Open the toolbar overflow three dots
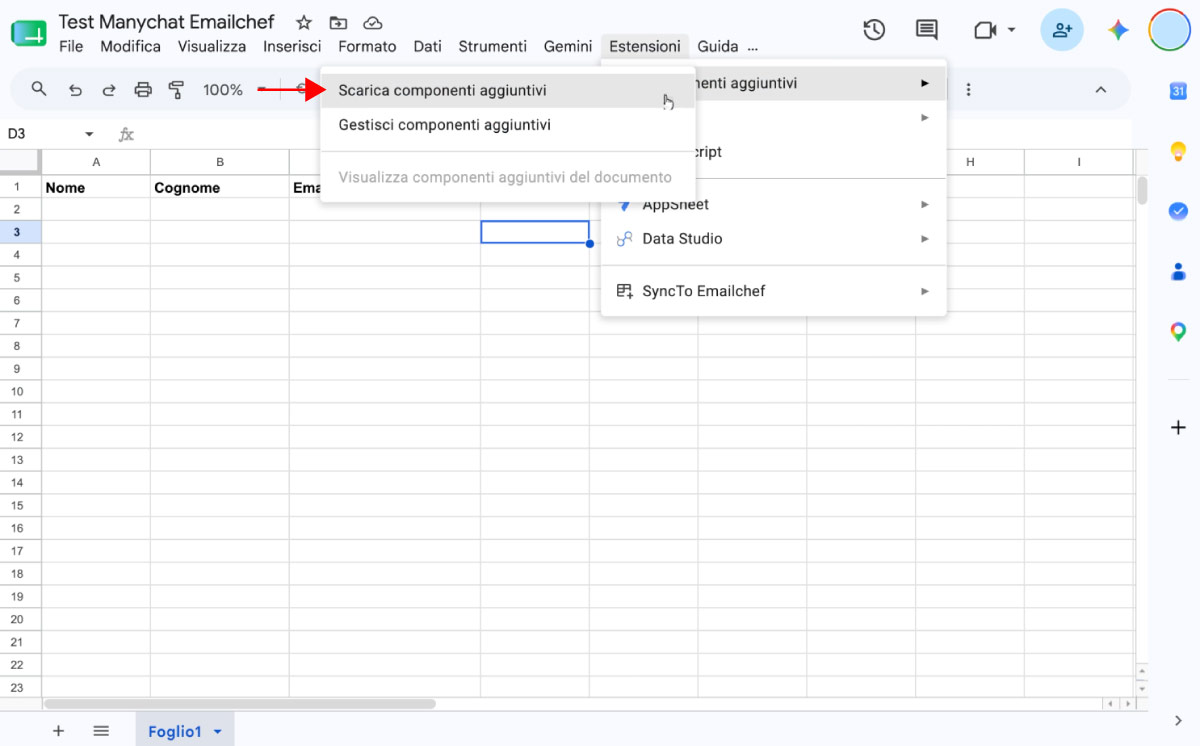The height and width of the screenshot is (746, 1200). 968,90
